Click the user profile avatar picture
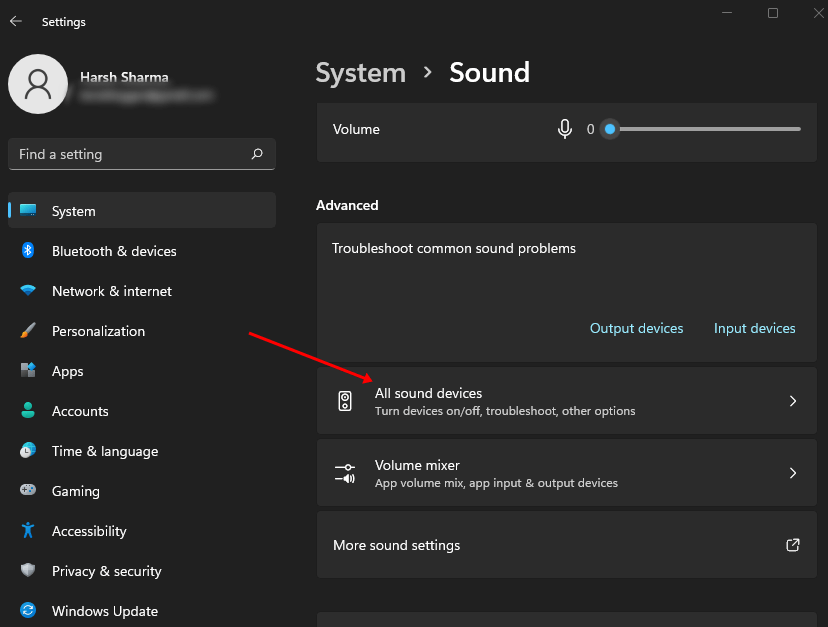 click(x=38, y=84)
